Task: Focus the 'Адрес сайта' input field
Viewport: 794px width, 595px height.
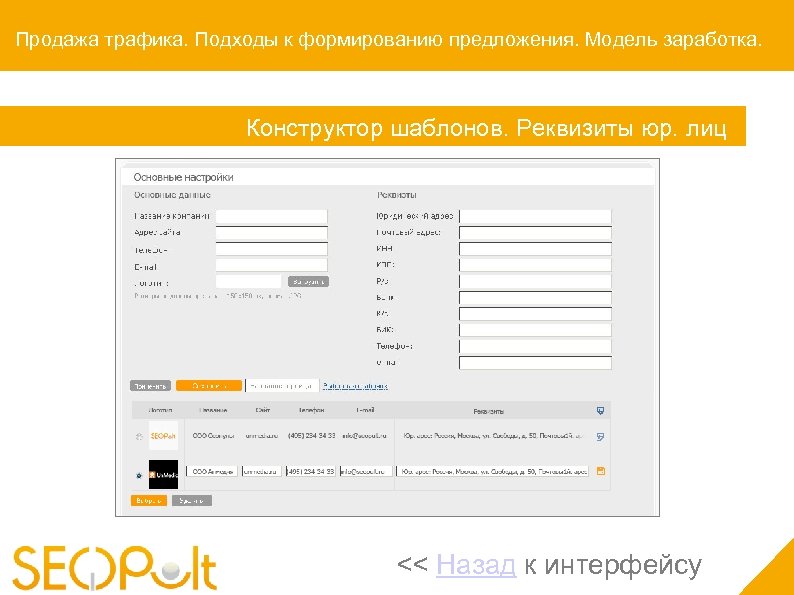Action: click(271, 233)
